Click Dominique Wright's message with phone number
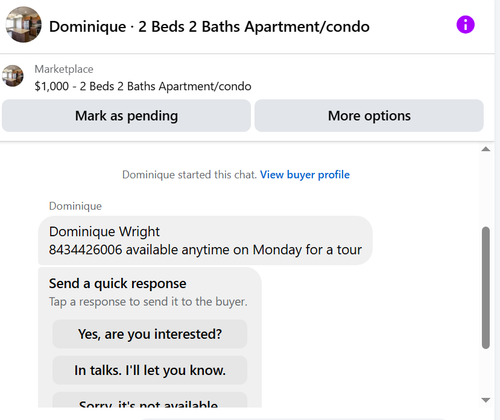This screenshot has width=500, height=420. click(x=205, y=241)
